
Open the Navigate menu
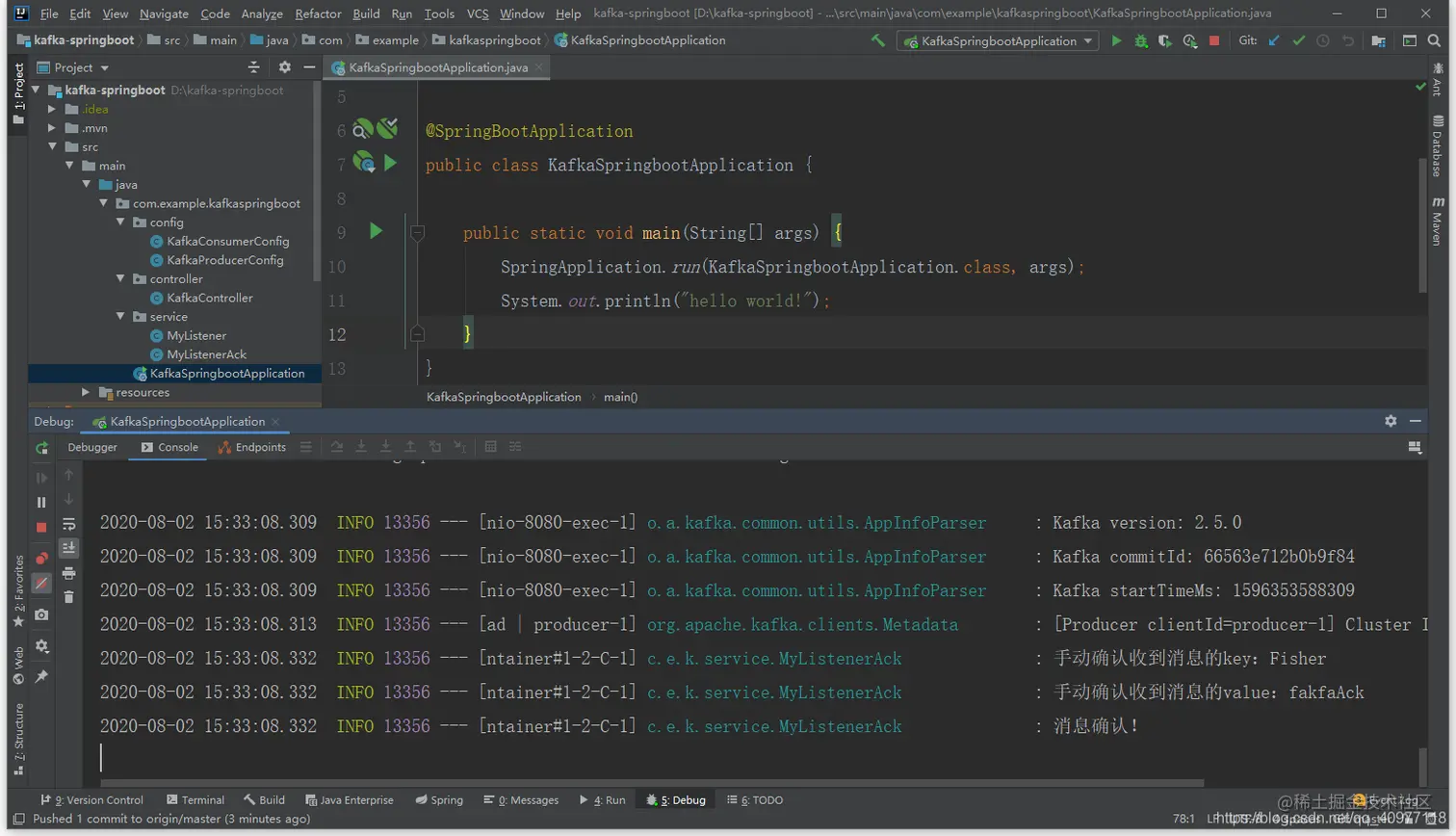point(164,13)
